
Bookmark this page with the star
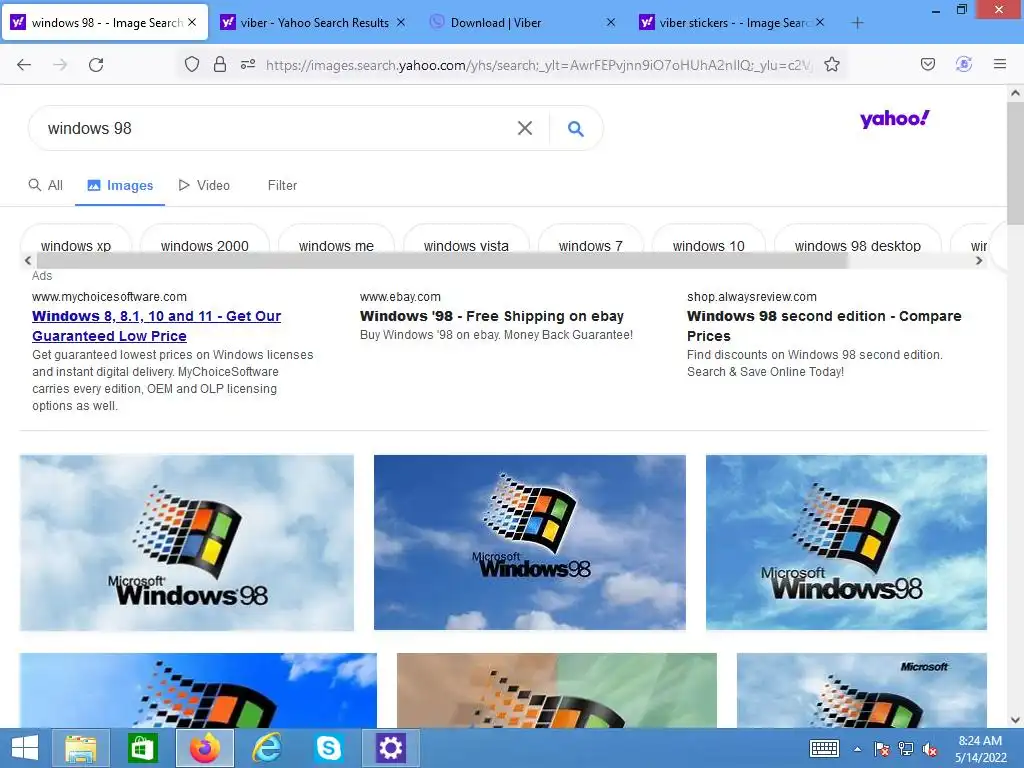[x=831, y=64]
